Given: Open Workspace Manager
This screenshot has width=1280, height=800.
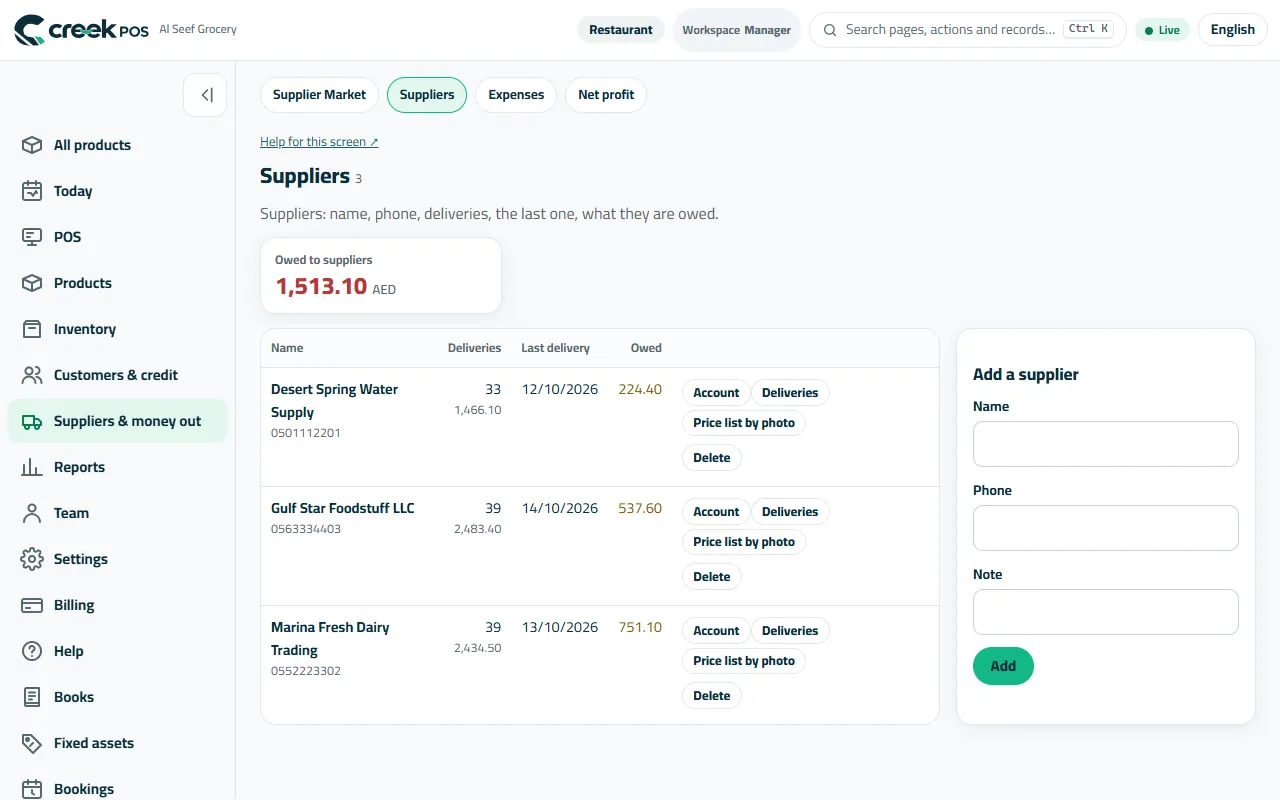Looking at the screenshot, I should pos(736,30).
